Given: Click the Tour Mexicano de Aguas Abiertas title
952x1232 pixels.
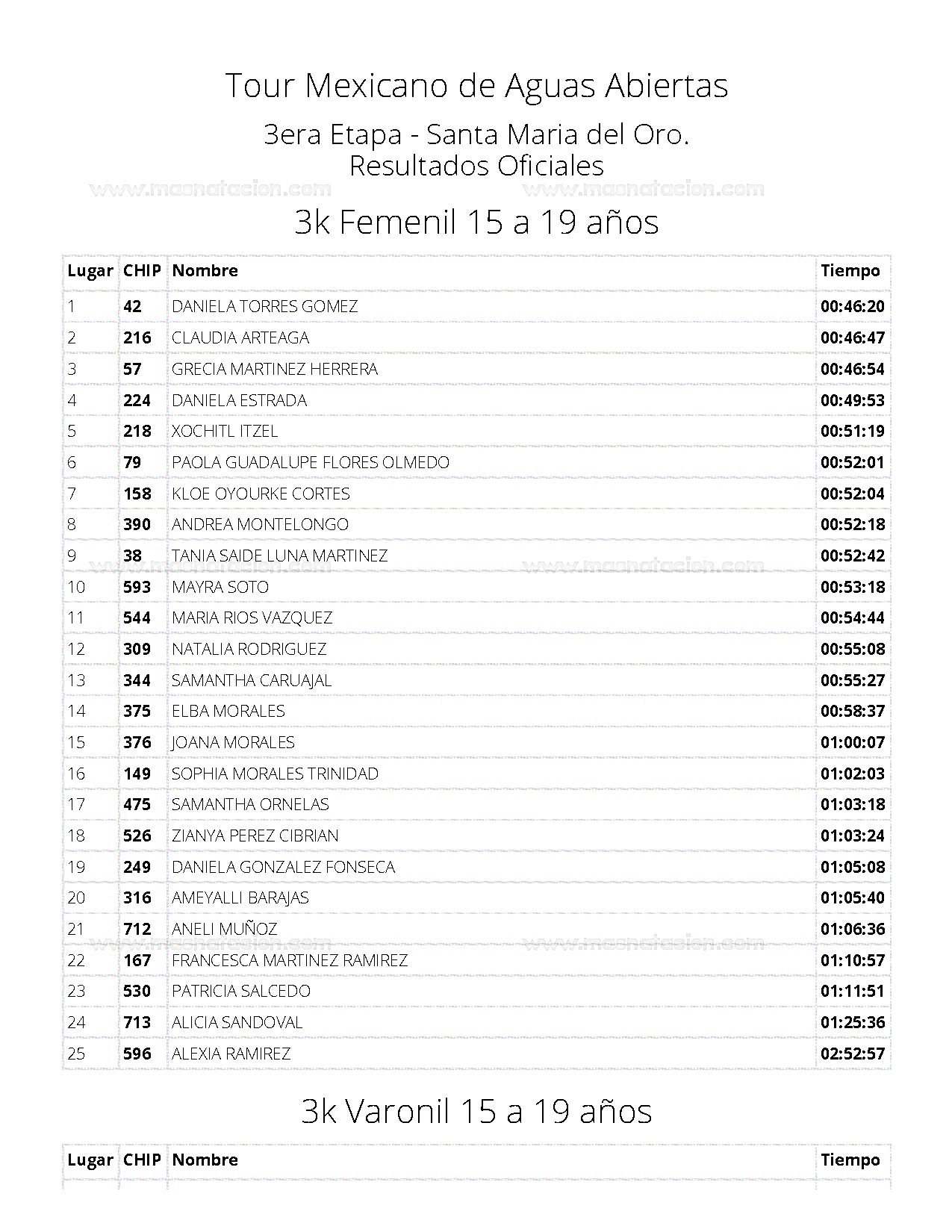Looking at the screenshot, I should [x=476, y=86].
